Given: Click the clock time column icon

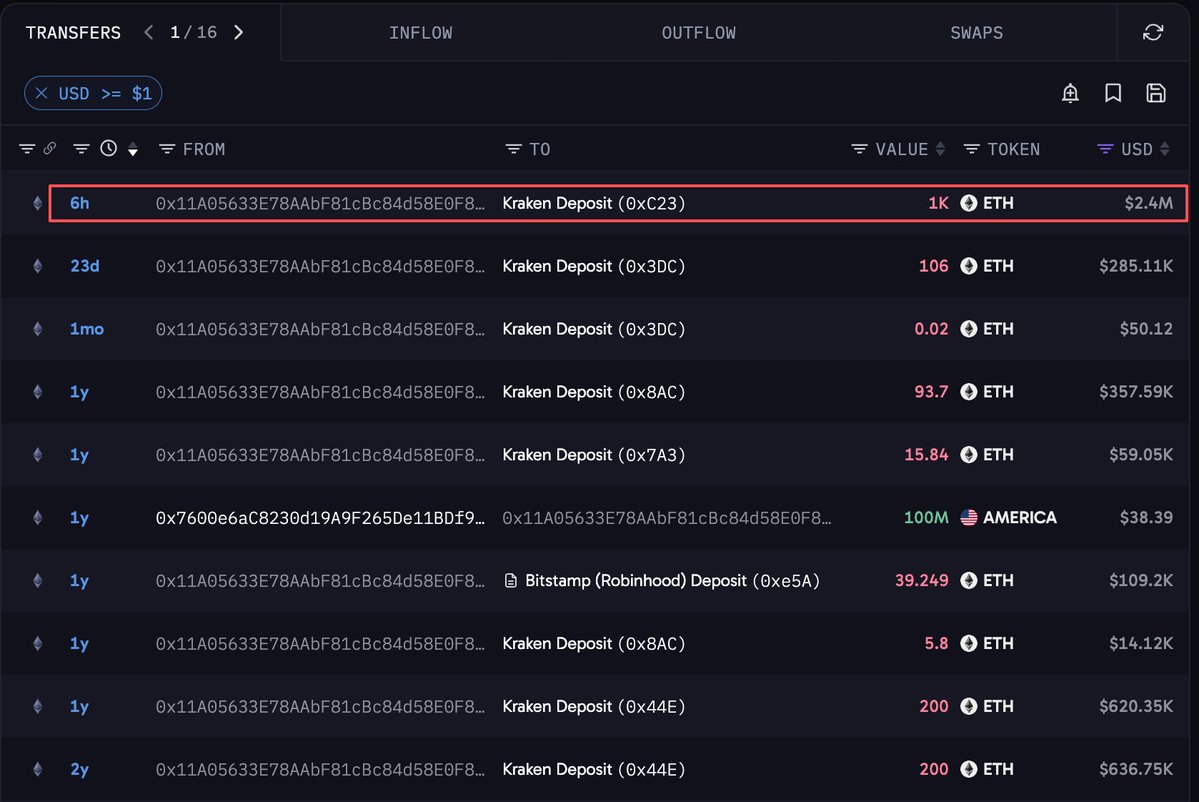Looking at the screenshot, I should click(109, 148).
